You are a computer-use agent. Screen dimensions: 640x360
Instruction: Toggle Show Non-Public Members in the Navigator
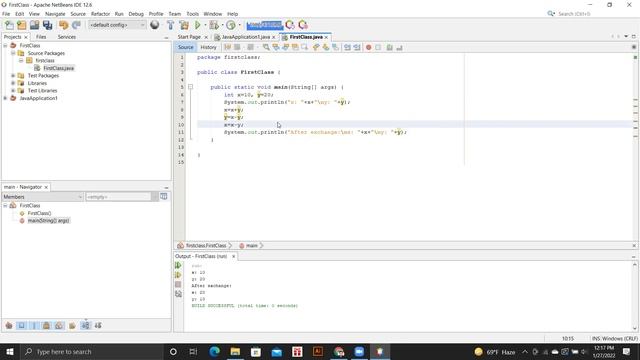tap(46, 325)
